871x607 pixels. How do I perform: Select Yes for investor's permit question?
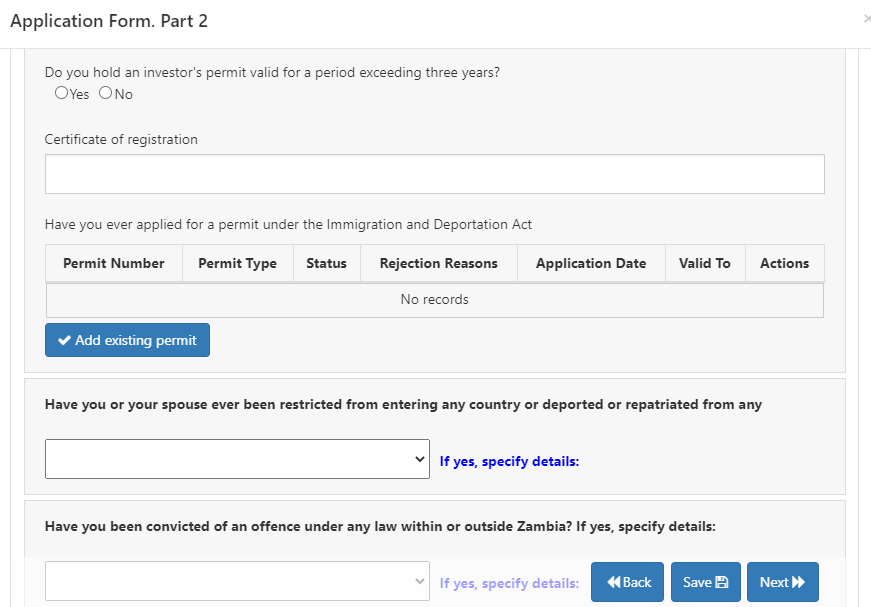click(x=61, y=93)
